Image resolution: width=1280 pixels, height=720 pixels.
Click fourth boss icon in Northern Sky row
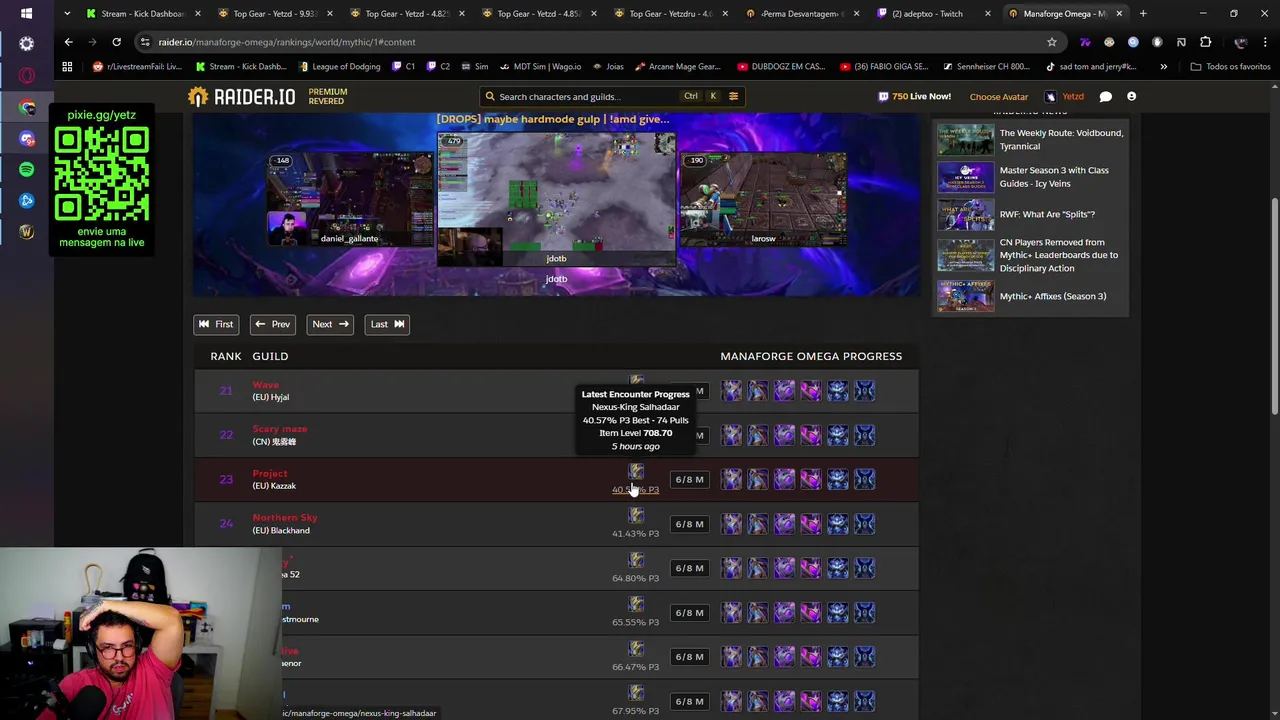(811, 524)
